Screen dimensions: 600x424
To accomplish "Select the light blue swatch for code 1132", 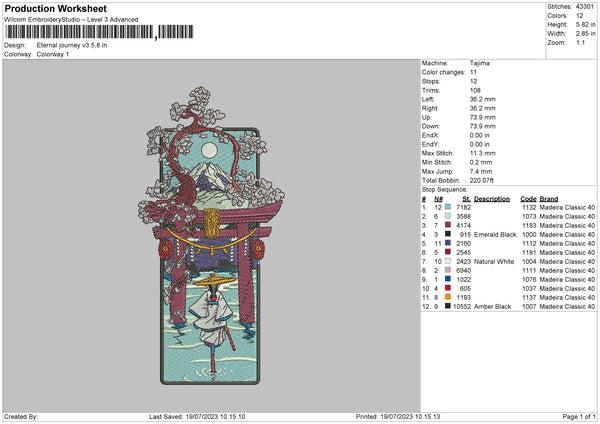I will 448,207.
